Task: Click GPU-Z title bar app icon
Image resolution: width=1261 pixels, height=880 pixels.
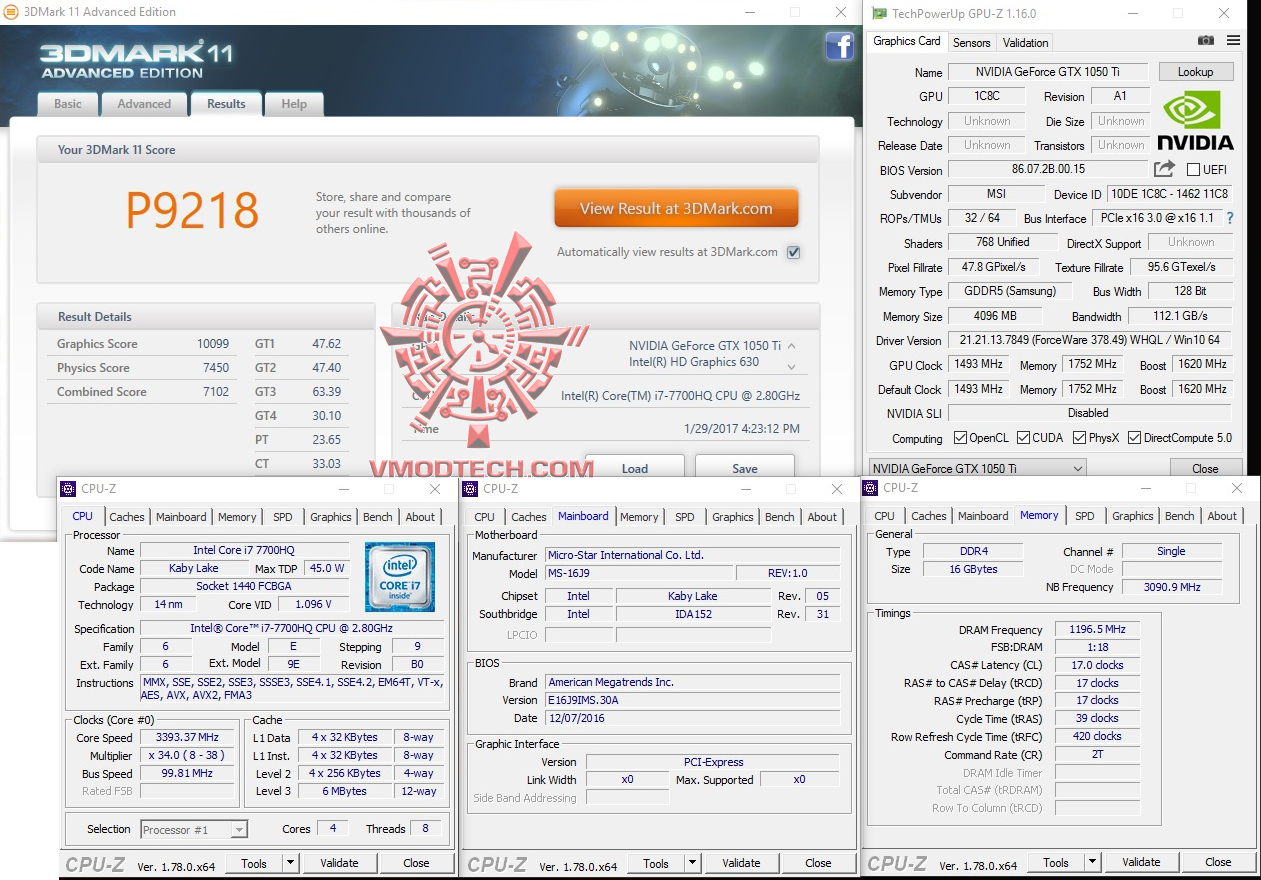Action: pos(879,14)
